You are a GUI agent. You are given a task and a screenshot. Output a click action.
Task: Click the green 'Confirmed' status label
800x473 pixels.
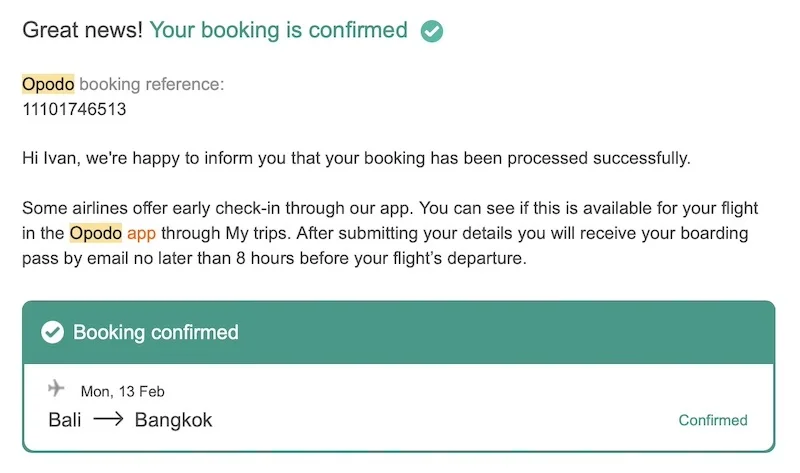click(x=712, y=420)
